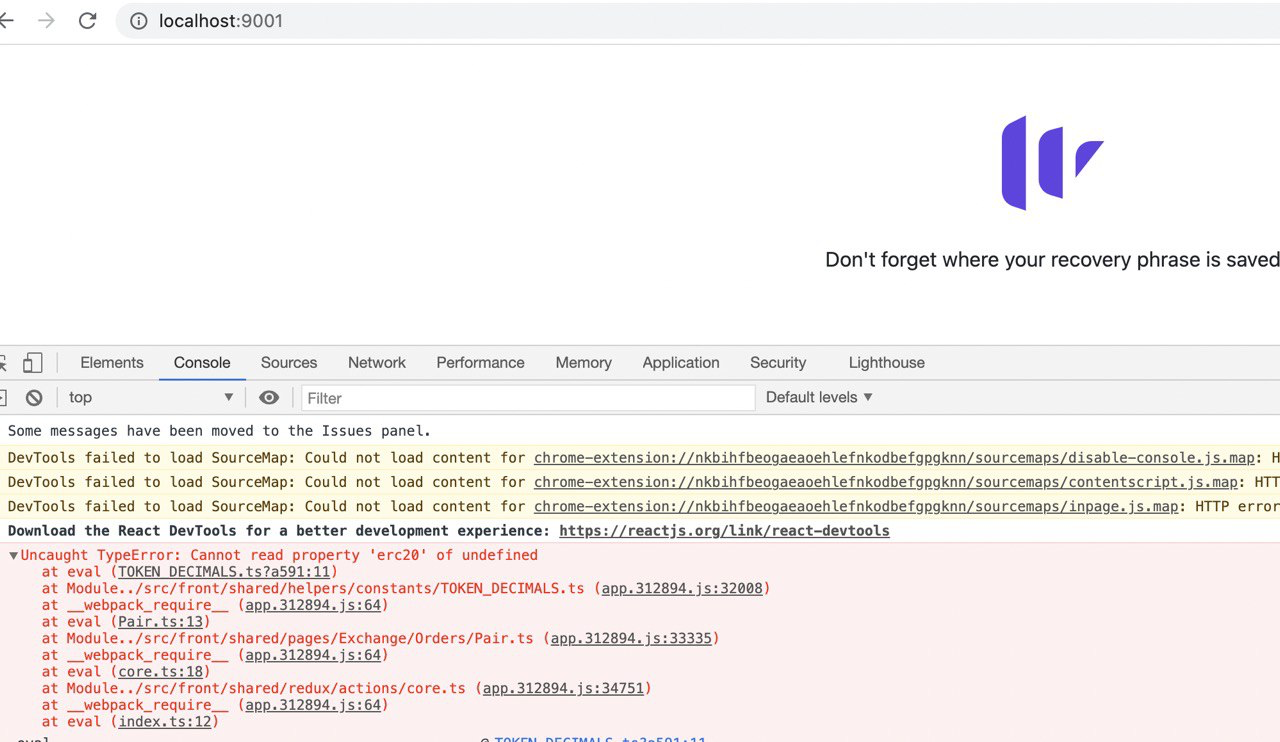Open the Default levels dropdown
Viewport: 1280px width, 742px height.
[x=819, y=397]
